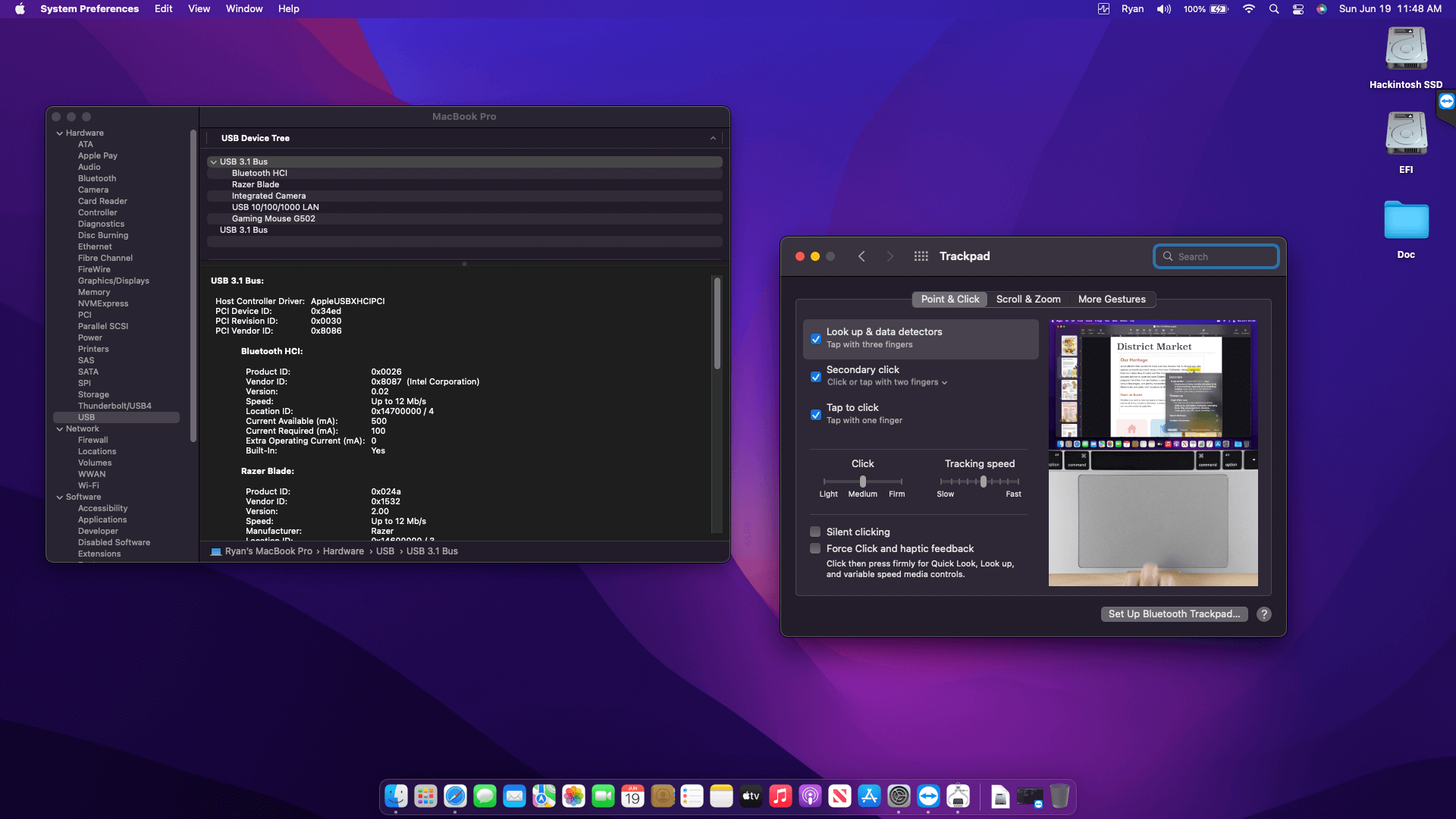
Task: Open Trash in the Dock
Action: (1059, 795)
